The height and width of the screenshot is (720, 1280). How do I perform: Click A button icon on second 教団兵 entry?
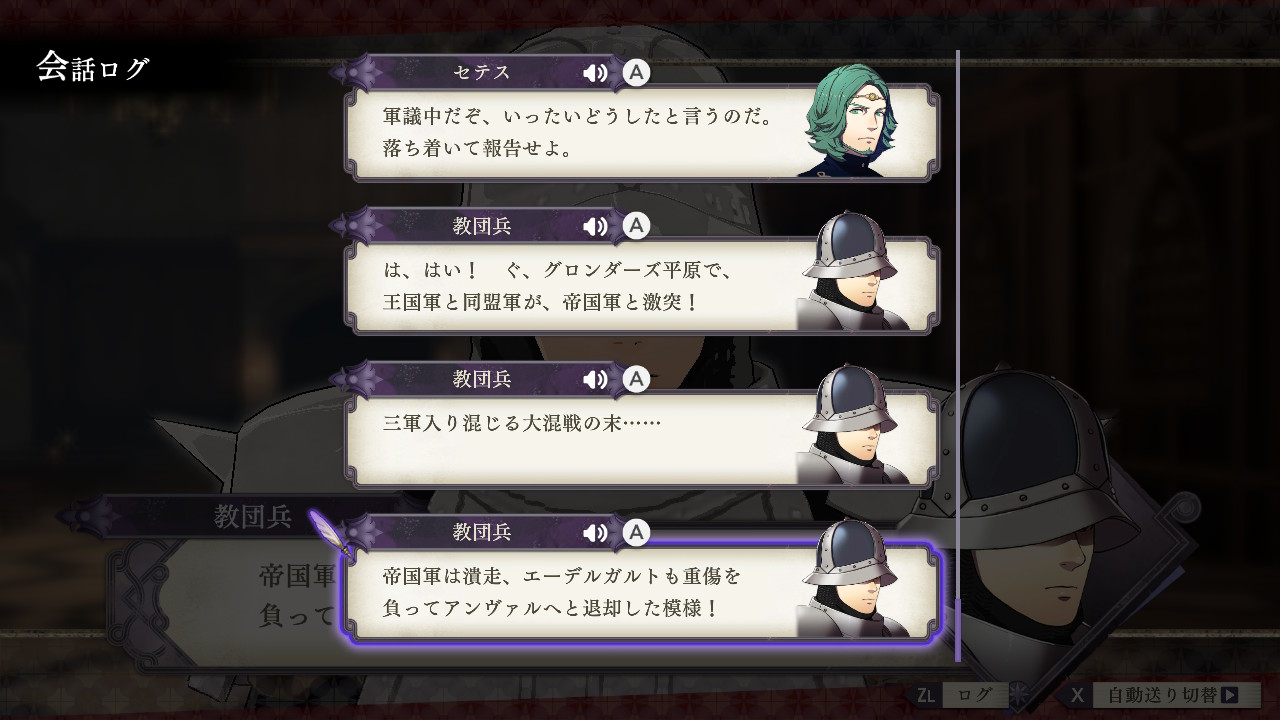636,379
